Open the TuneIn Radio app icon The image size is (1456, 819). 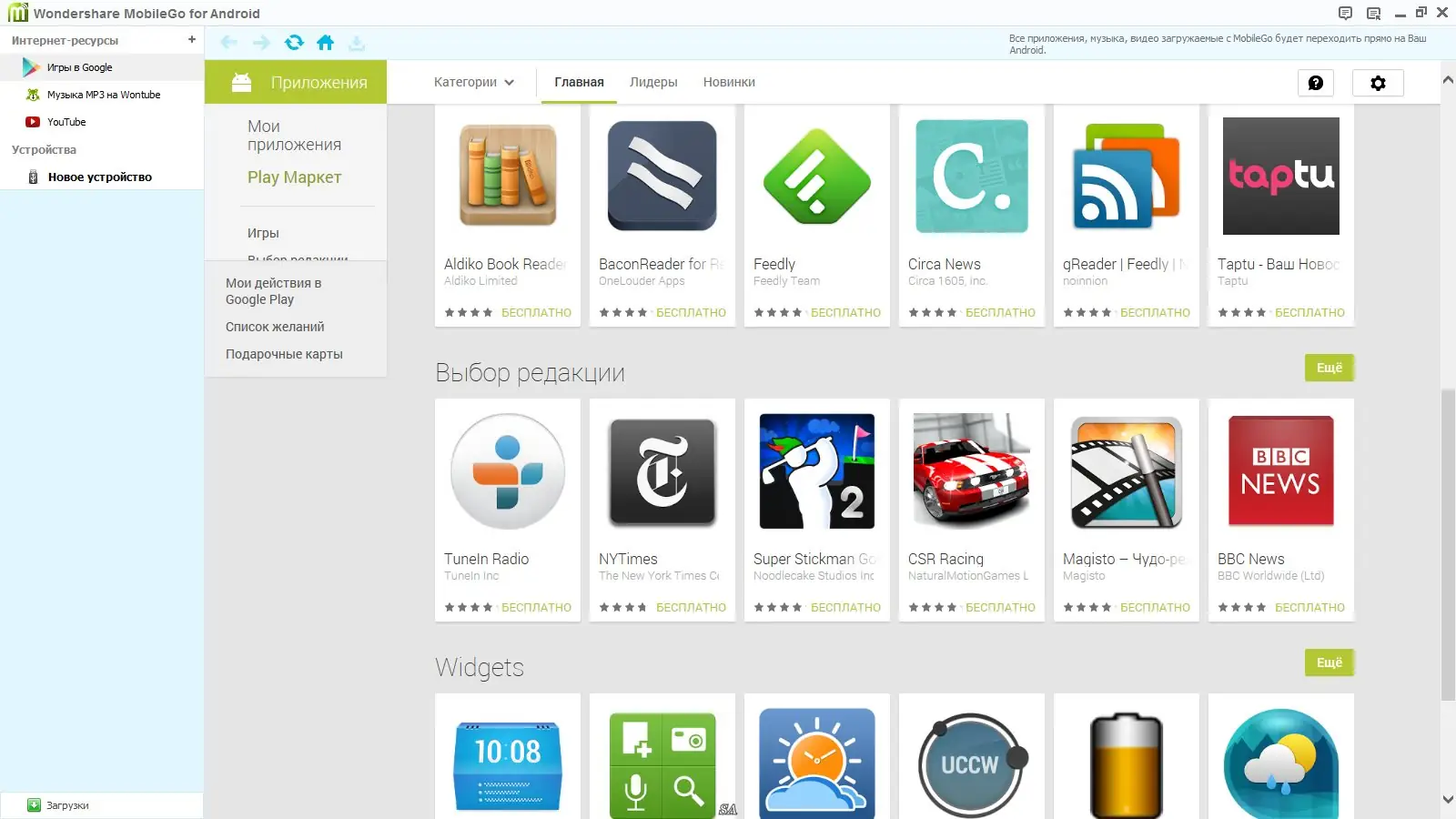508,471
